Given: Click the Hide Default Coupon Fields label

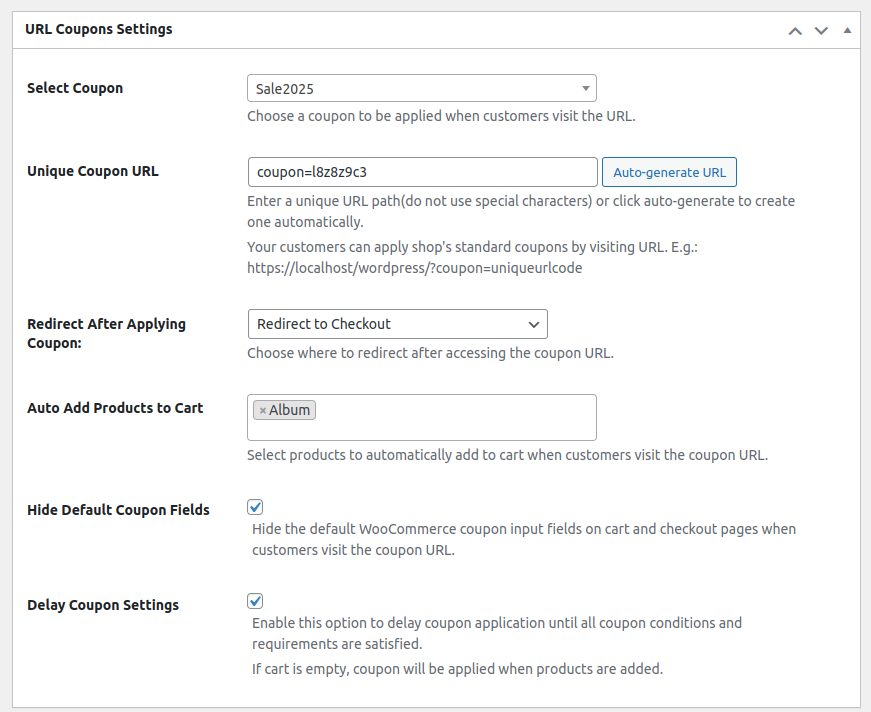Looking at the screenshot, I should [118, 510].
